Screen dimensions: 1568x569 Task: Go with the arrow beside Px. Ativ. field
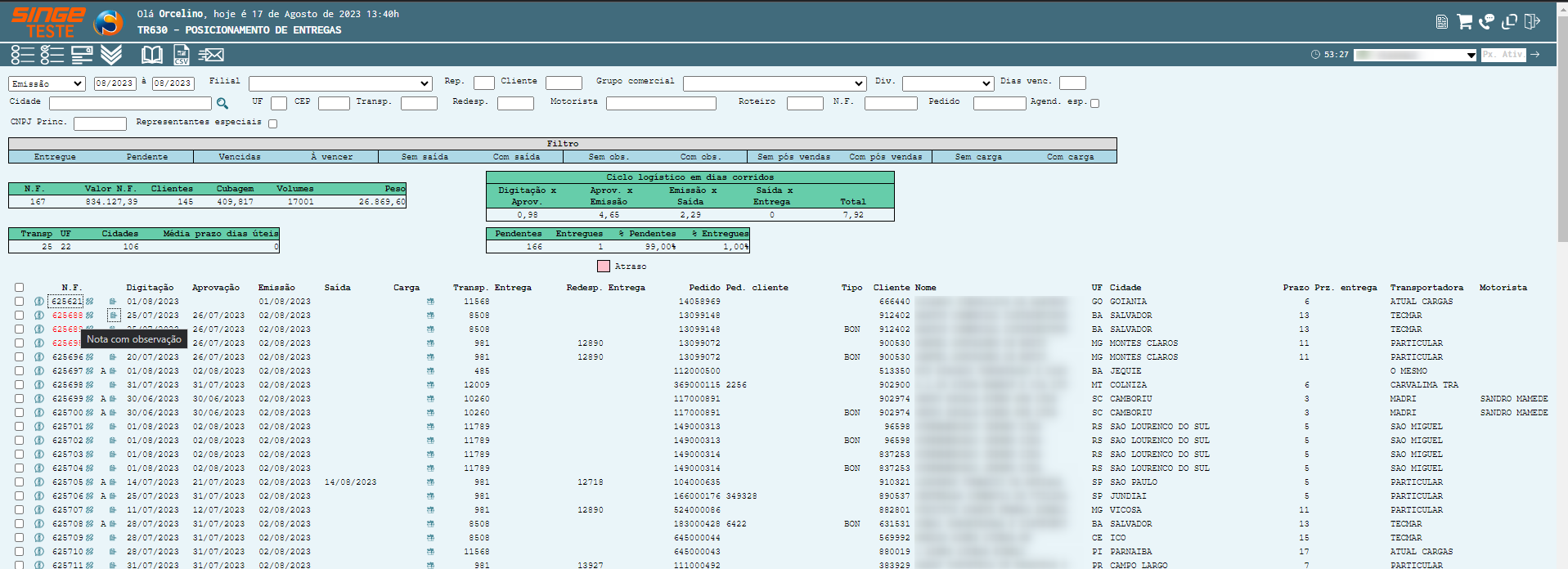pos(1535,55)
